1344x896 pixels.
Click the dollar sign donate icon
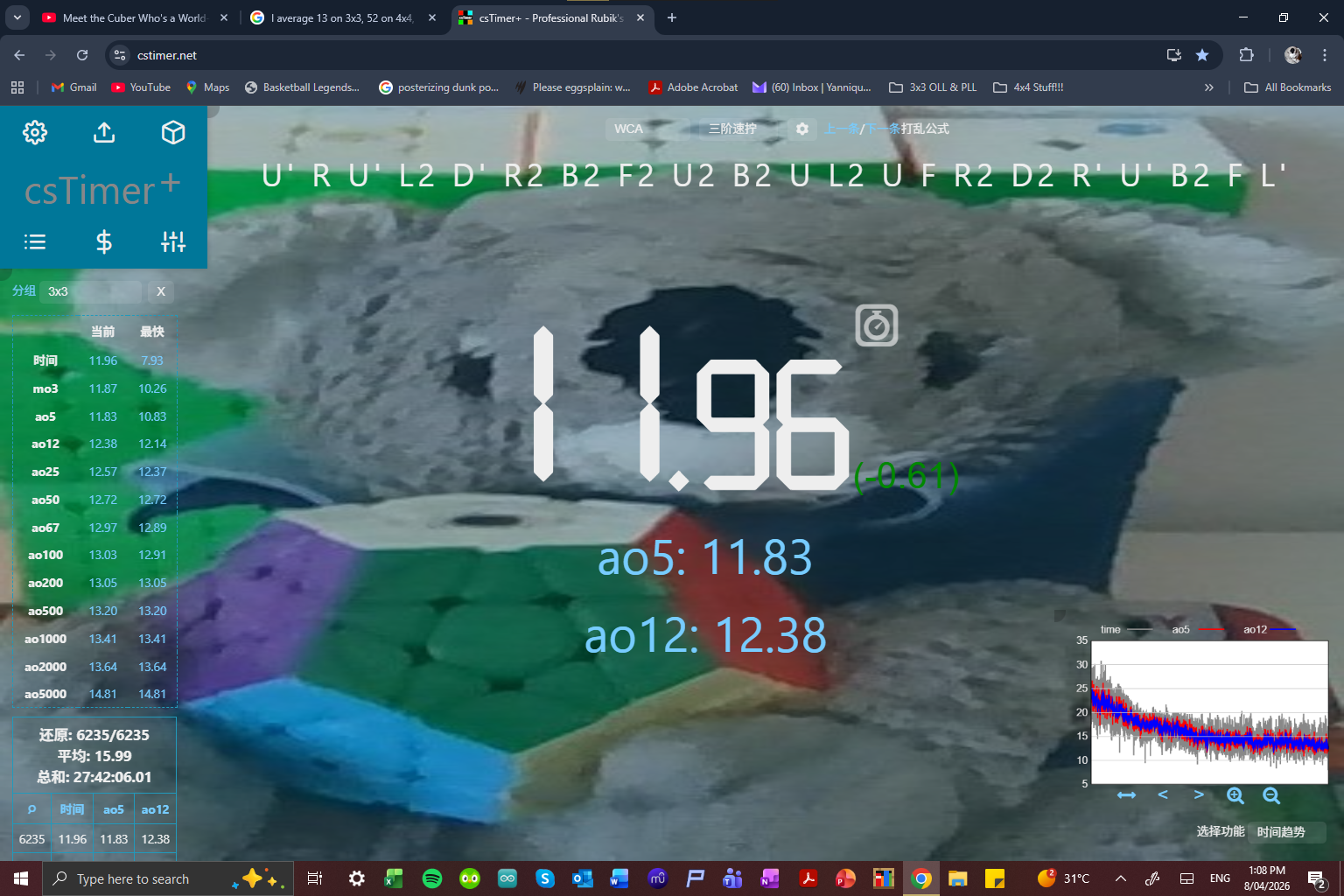pos(104,241)
